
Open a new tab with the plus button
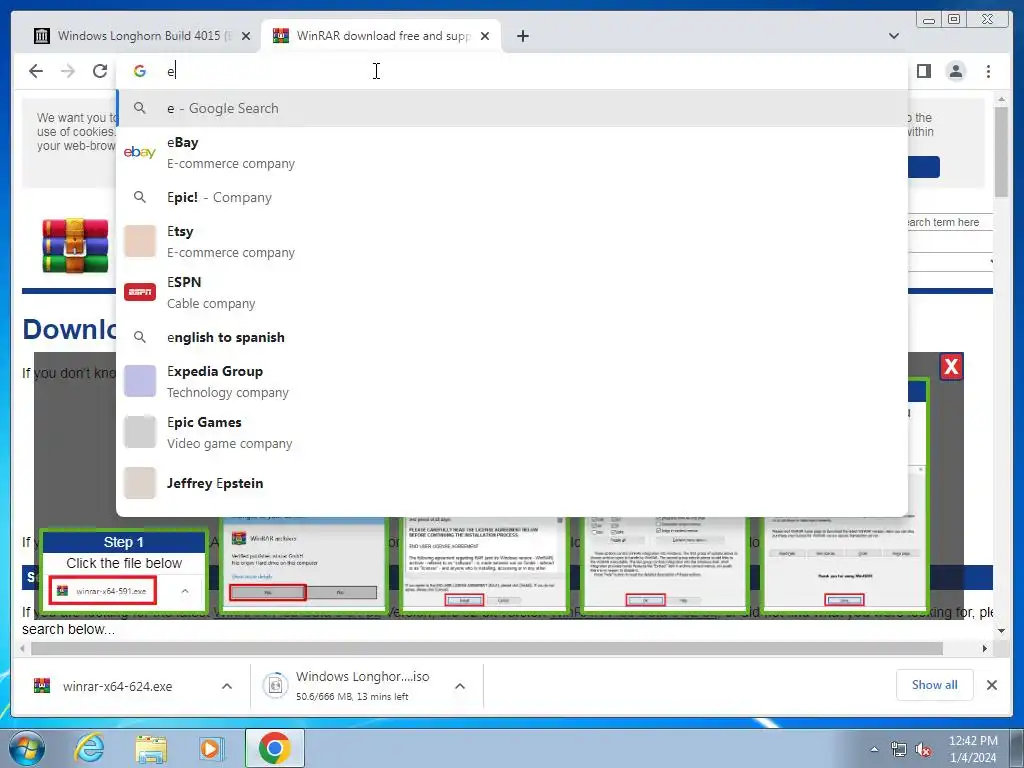pos(522,36)
